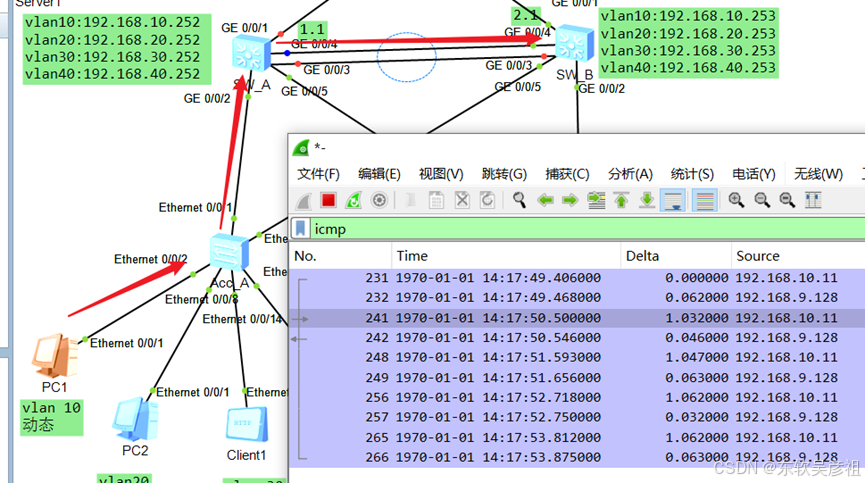Toggle auto scroll during live capture
The width and height of the screenshot is (865, 483).
(x=672, y=200)
